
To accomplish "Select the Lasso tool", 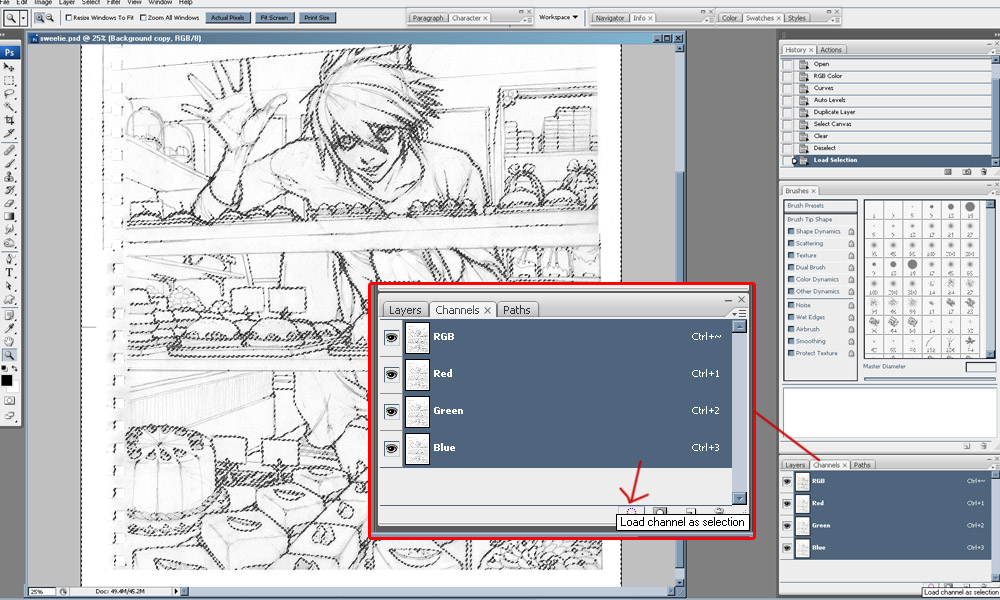I will coord(9,94).
